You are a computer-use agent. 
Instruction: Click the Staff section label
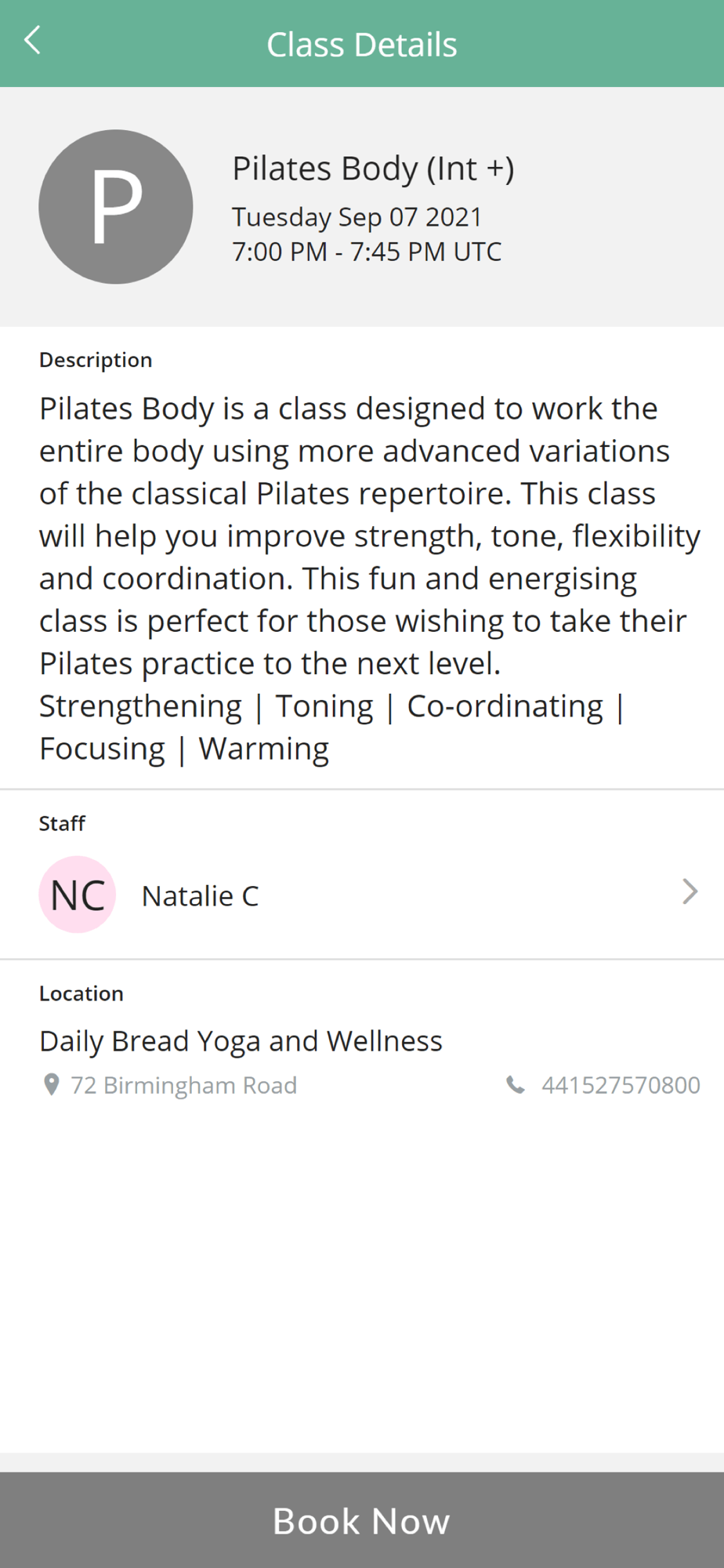coord(62,823)
